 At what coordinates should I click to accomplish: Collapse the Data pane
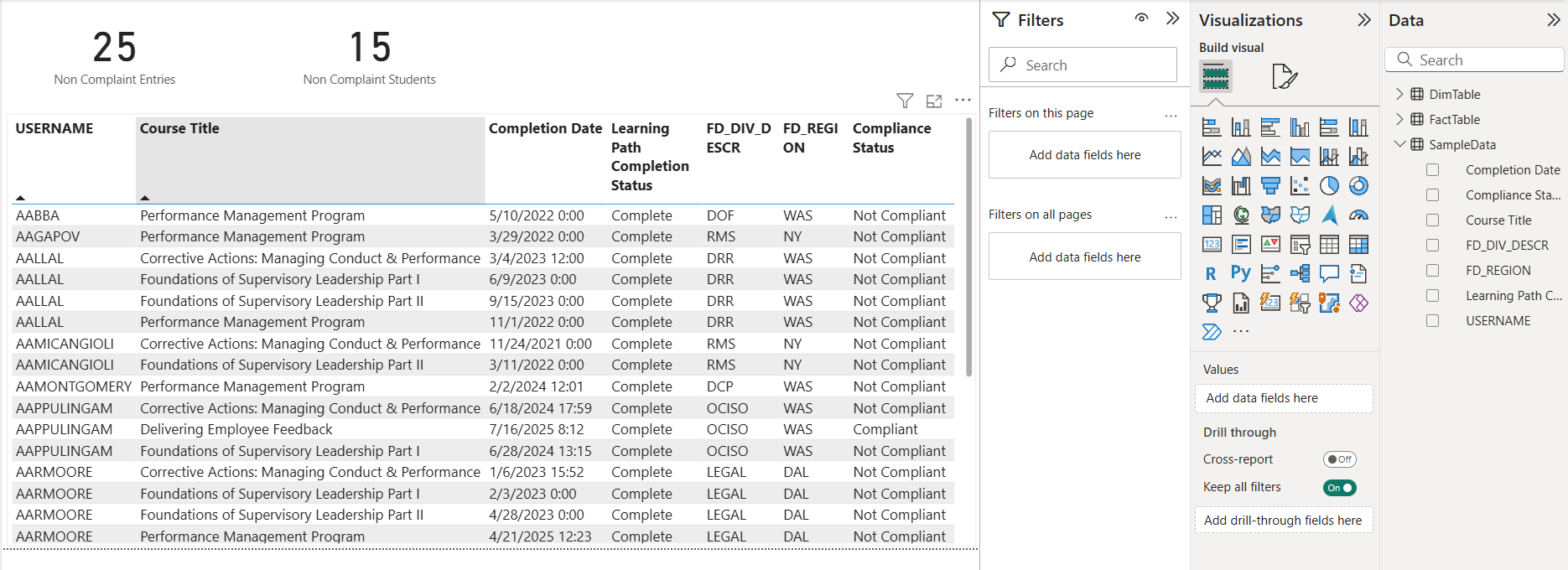[x=1553, y=20]
